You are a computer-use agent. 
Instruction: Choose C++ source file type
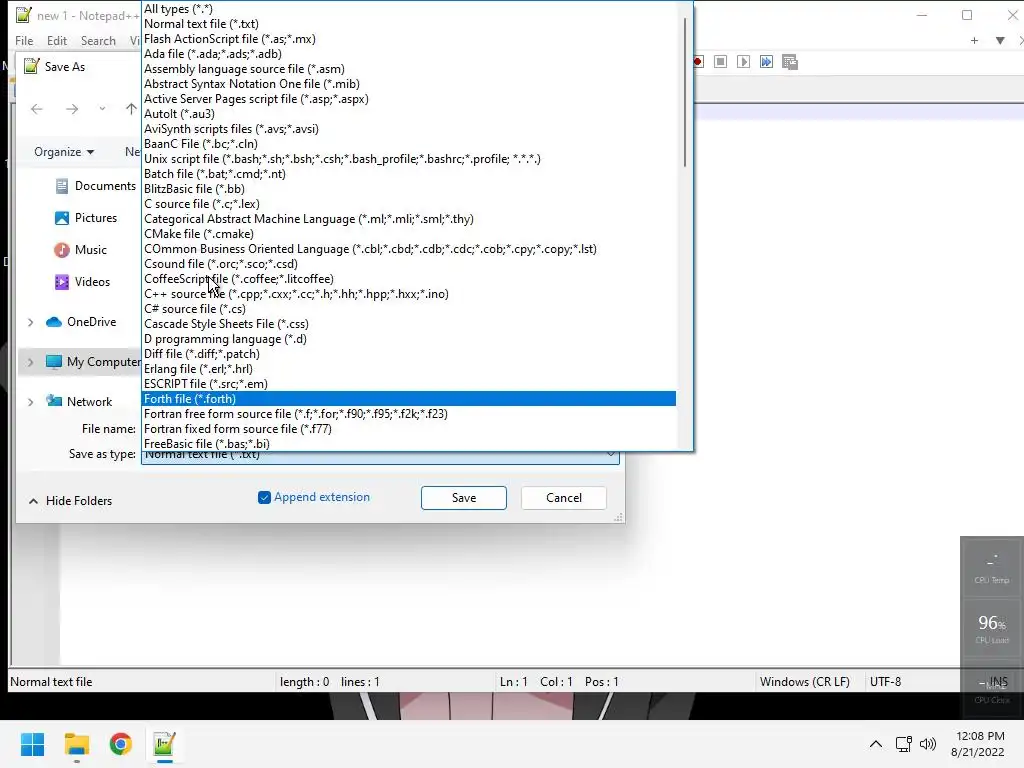pyautogui.click(x=409, y=295)
